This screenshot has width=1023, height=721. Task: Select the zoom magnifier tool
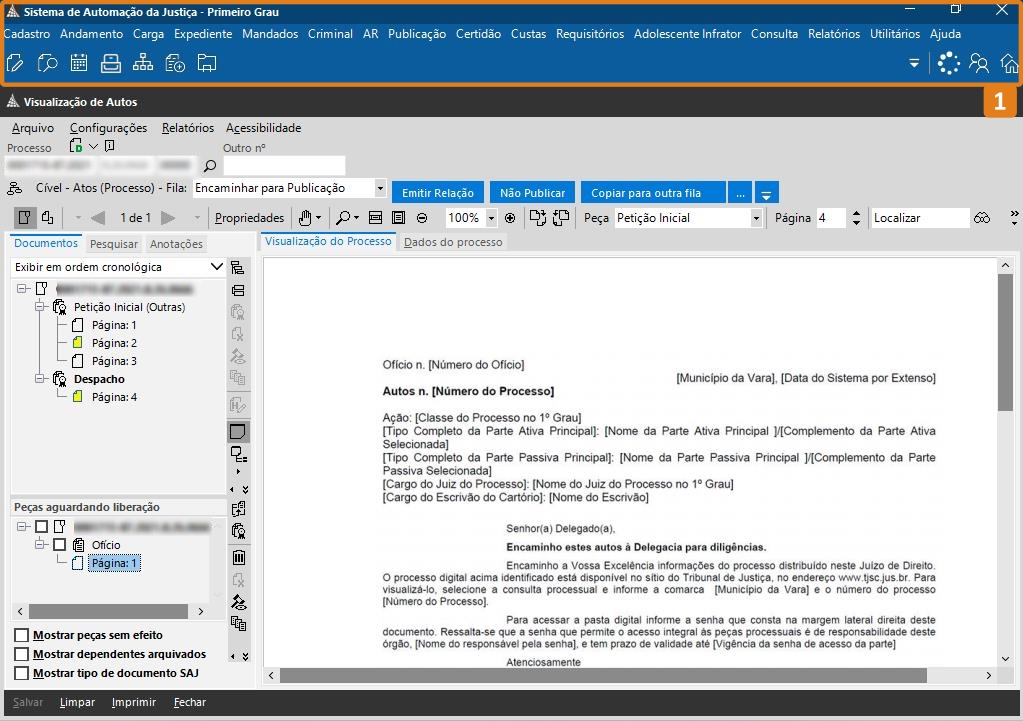[x=343, y=217]
